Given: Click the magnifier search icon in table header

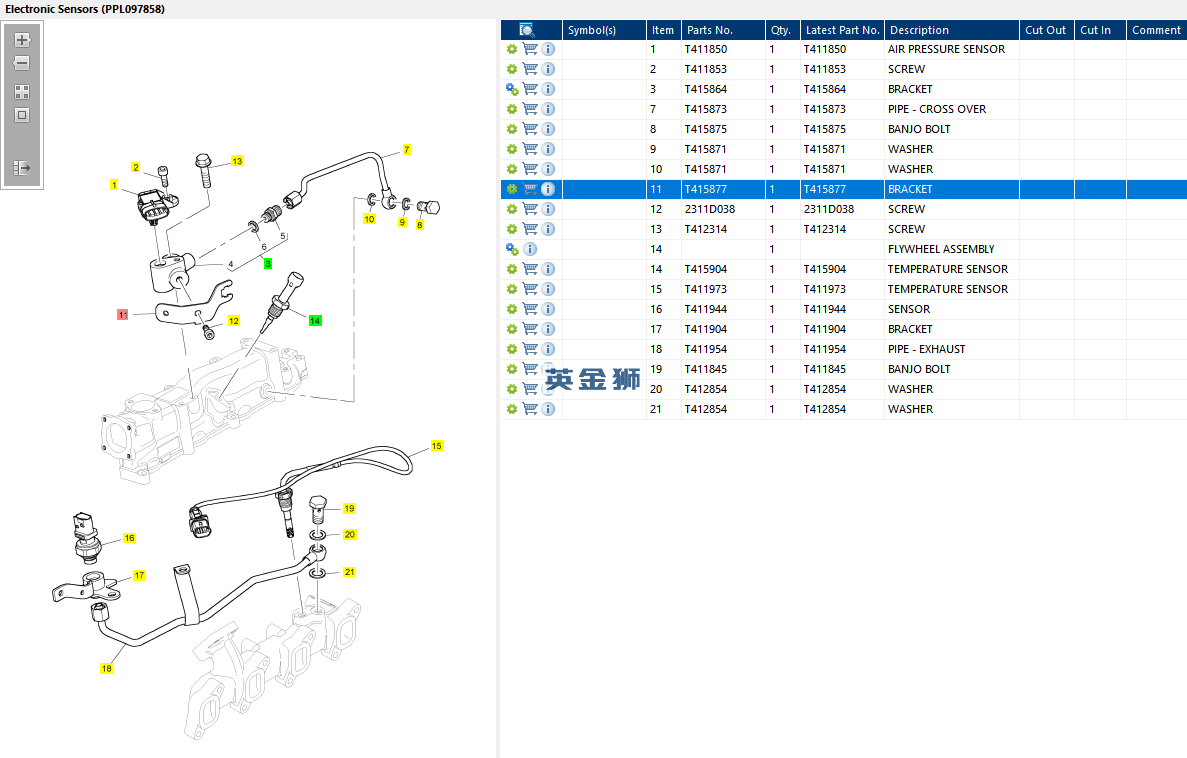Looking at the screenshot, I should 527,30.
